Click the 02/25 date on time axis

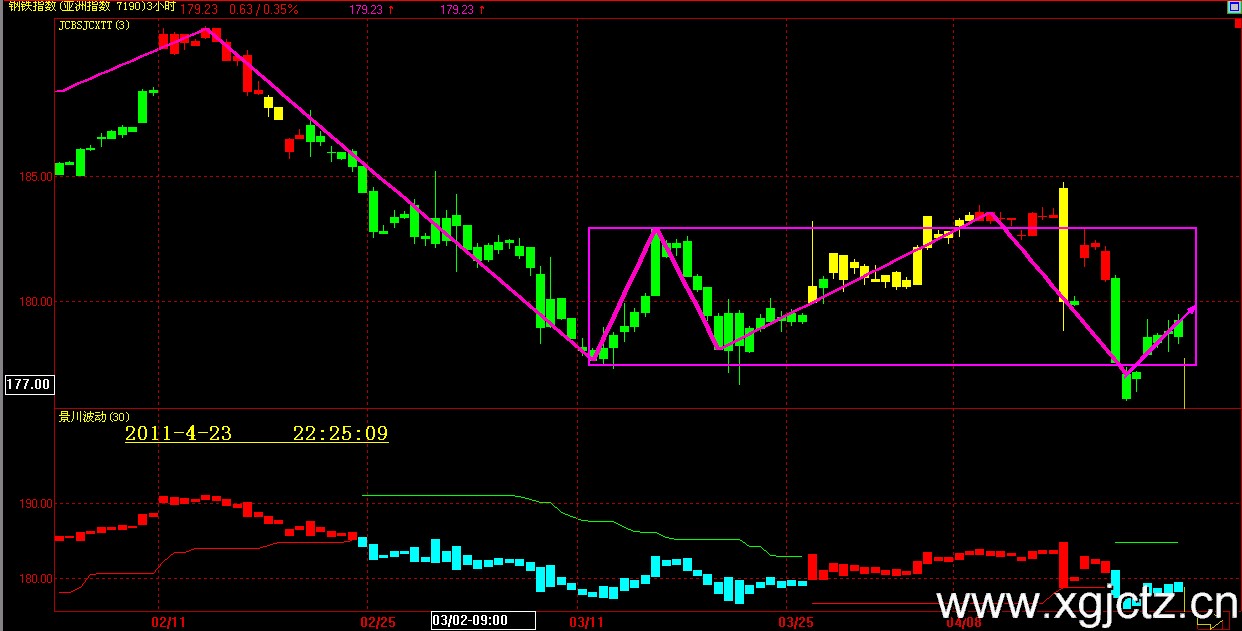(377, 622)
